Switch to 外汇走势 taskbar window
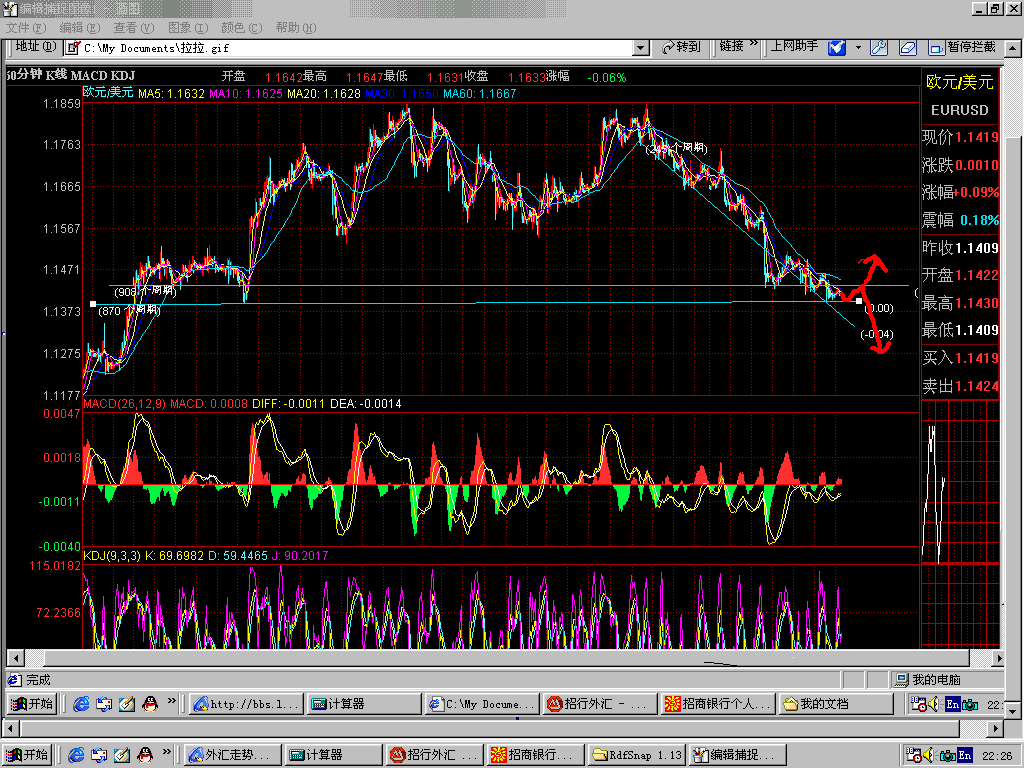 point(232,755)
